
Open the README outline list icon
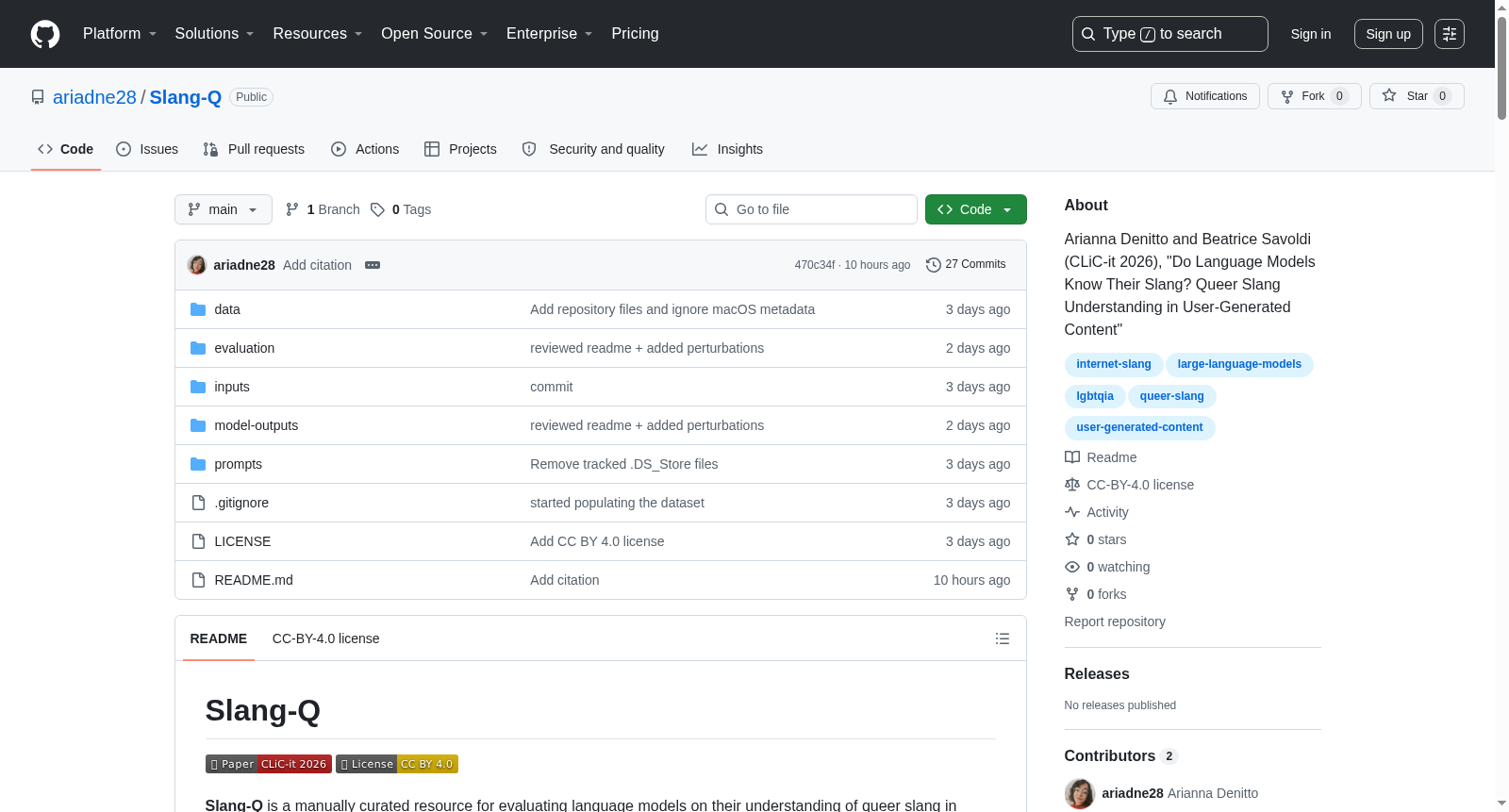tap(1003, 638)
